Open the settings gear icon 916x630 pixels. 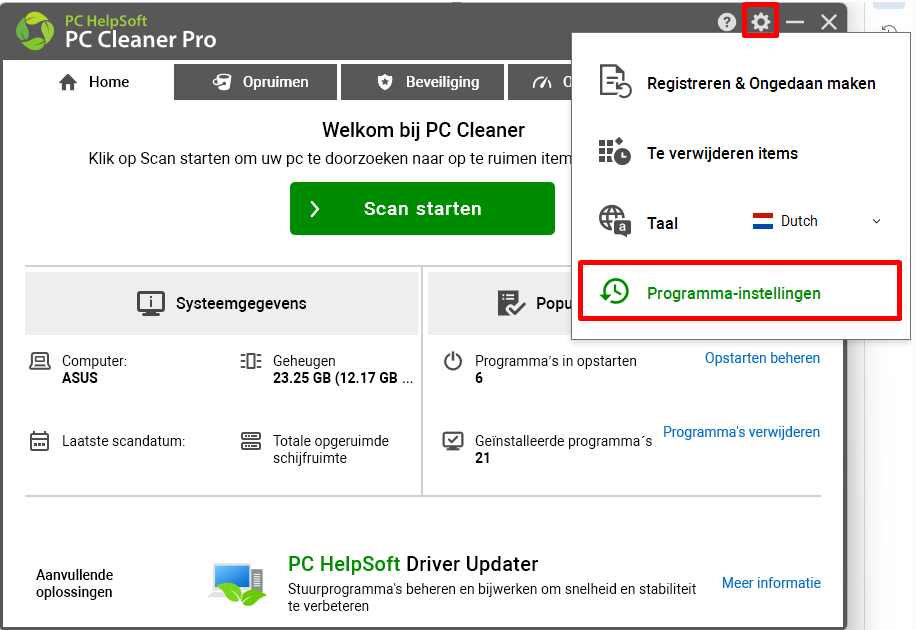point(760,22)
